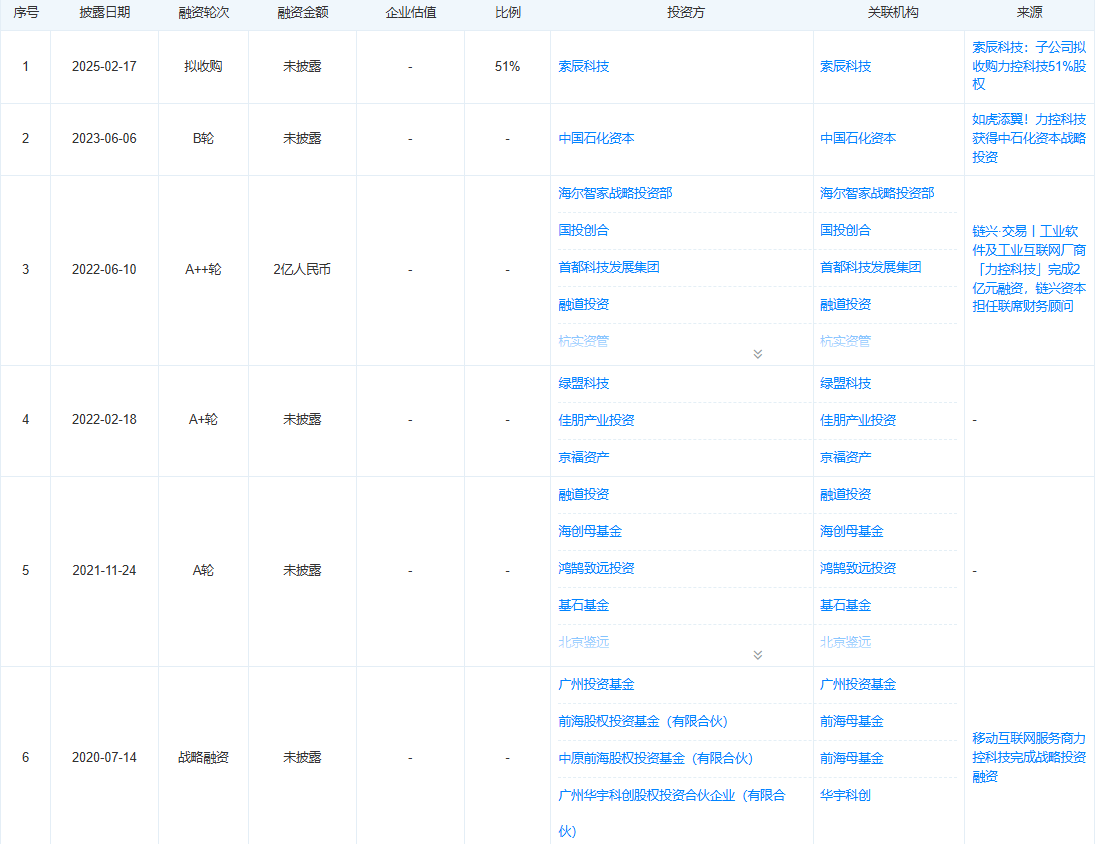Open the 海创母基金 link
1096x844 pixels.
coord(590,531)
